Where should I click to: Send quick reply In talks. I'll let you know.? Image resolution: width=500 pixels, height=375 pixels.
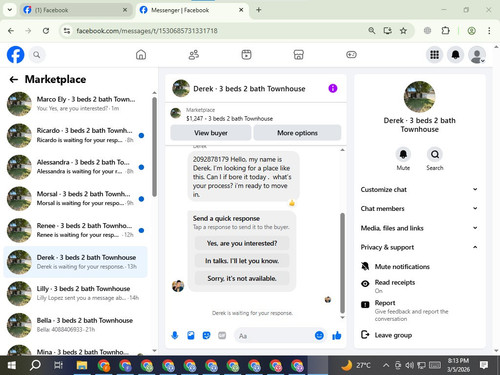242,261
